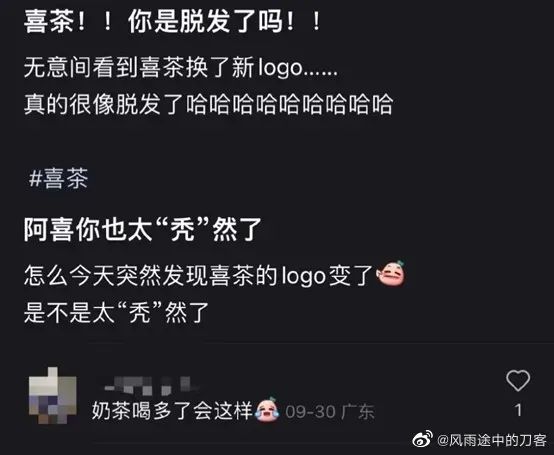Click the line 真的很像脱发了哈哈哈
The image size is (554, 455).
tap(208, 104)
